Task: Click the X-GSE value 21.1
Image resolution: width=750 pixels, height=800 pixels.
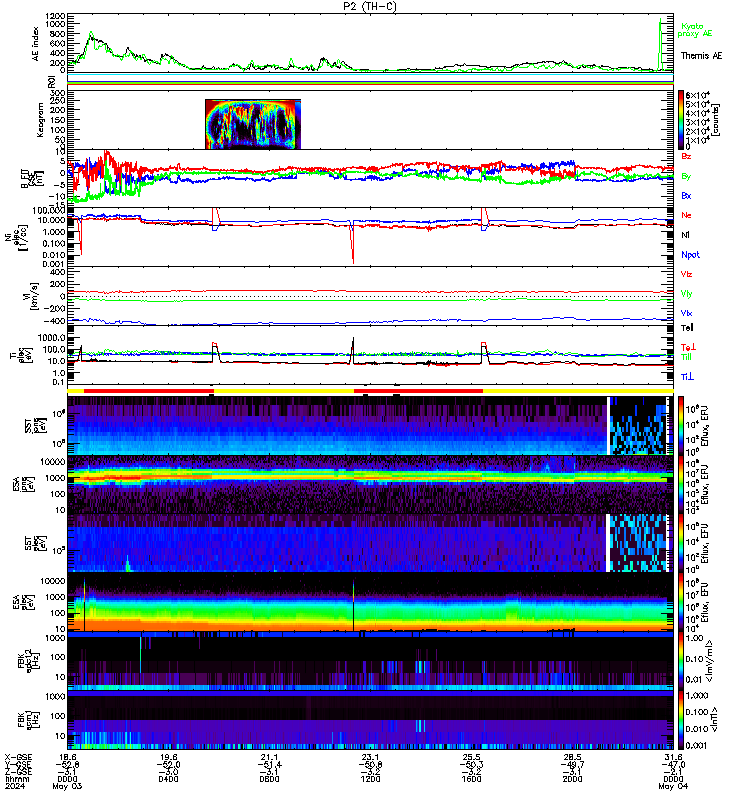Action: 269,757
